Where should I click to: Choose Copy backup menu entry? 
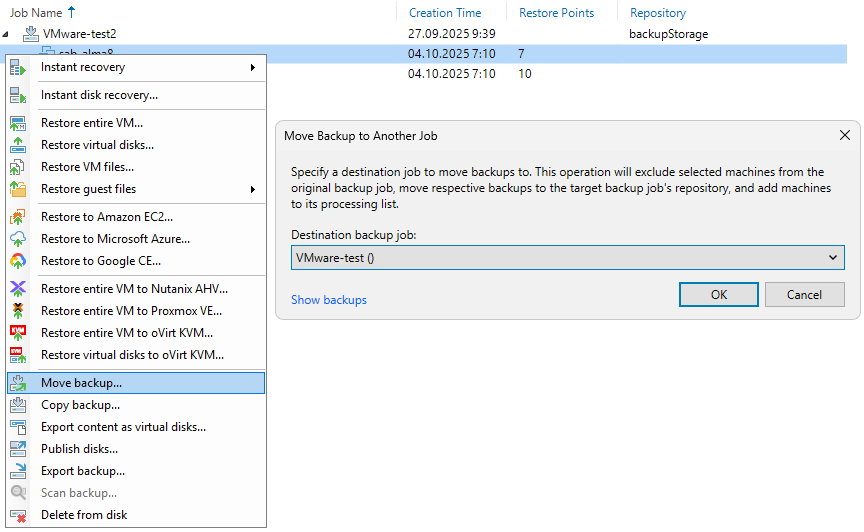pyautogui.click(x=136, y=405)
